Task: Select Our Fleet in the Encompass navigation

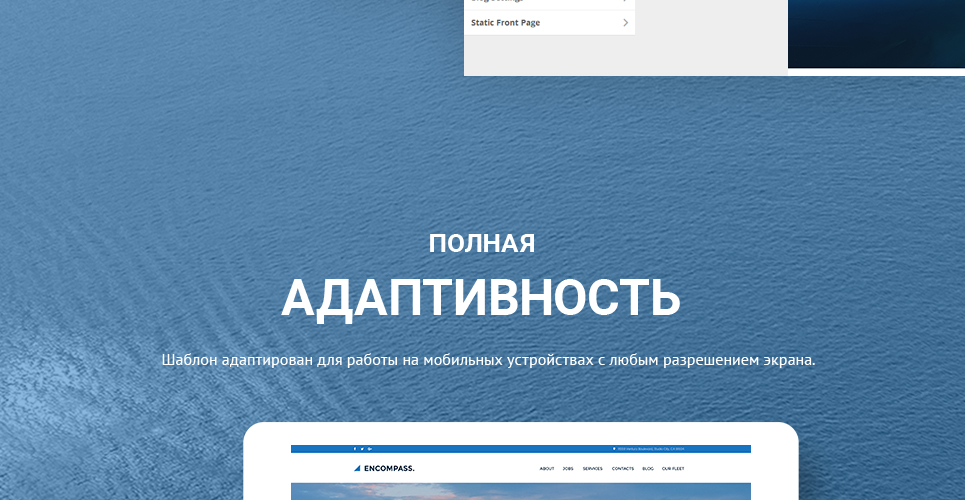Action: [673, 469]
